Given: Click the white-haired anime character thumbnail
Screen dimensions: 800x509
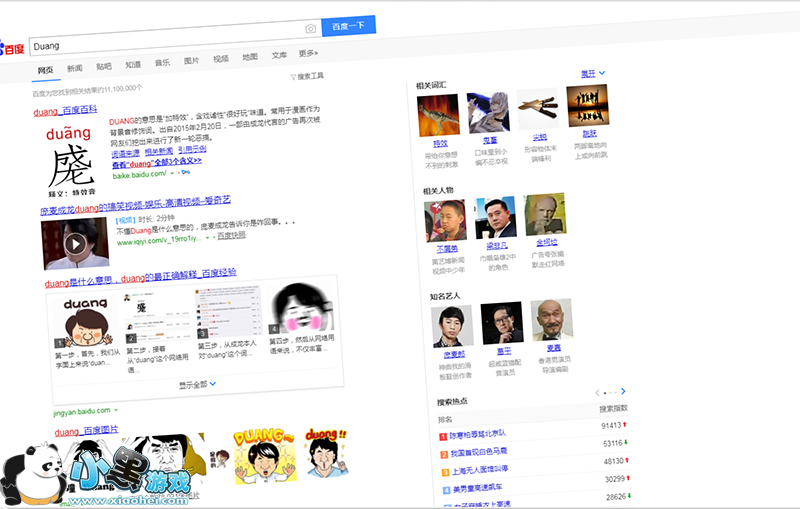Looking at the screenshot, I should [x=488, y=112].
